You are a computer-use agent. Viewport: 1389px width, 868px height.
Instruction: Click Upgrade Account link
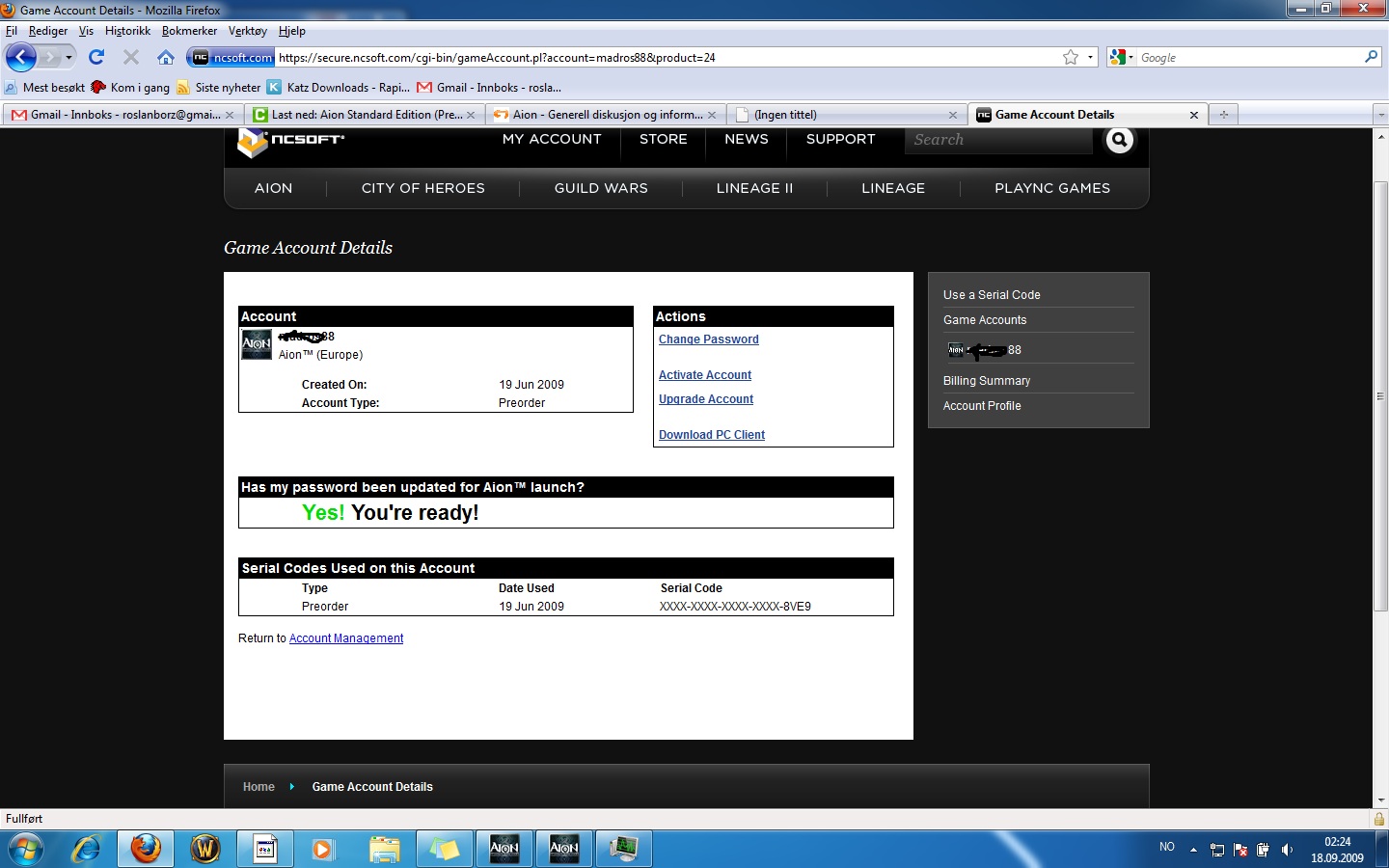pos(706,399)
